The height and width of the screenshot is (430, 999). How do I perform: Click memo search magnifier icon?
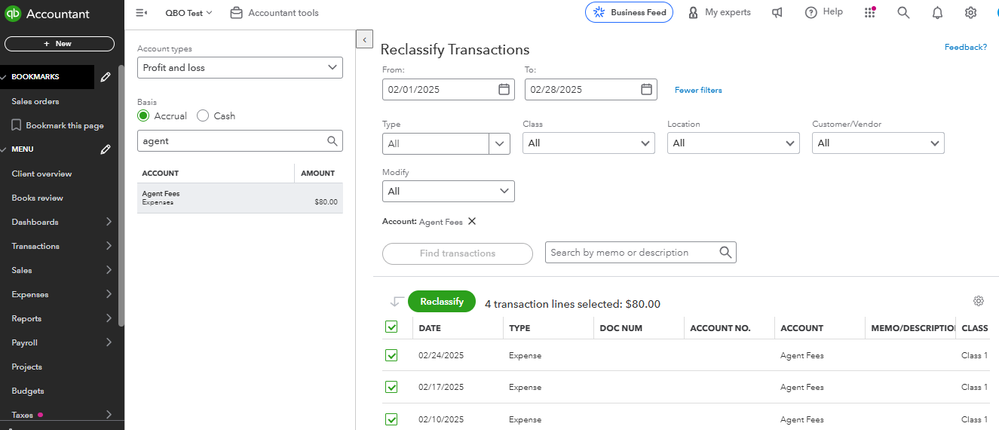[x=726, y=252]
